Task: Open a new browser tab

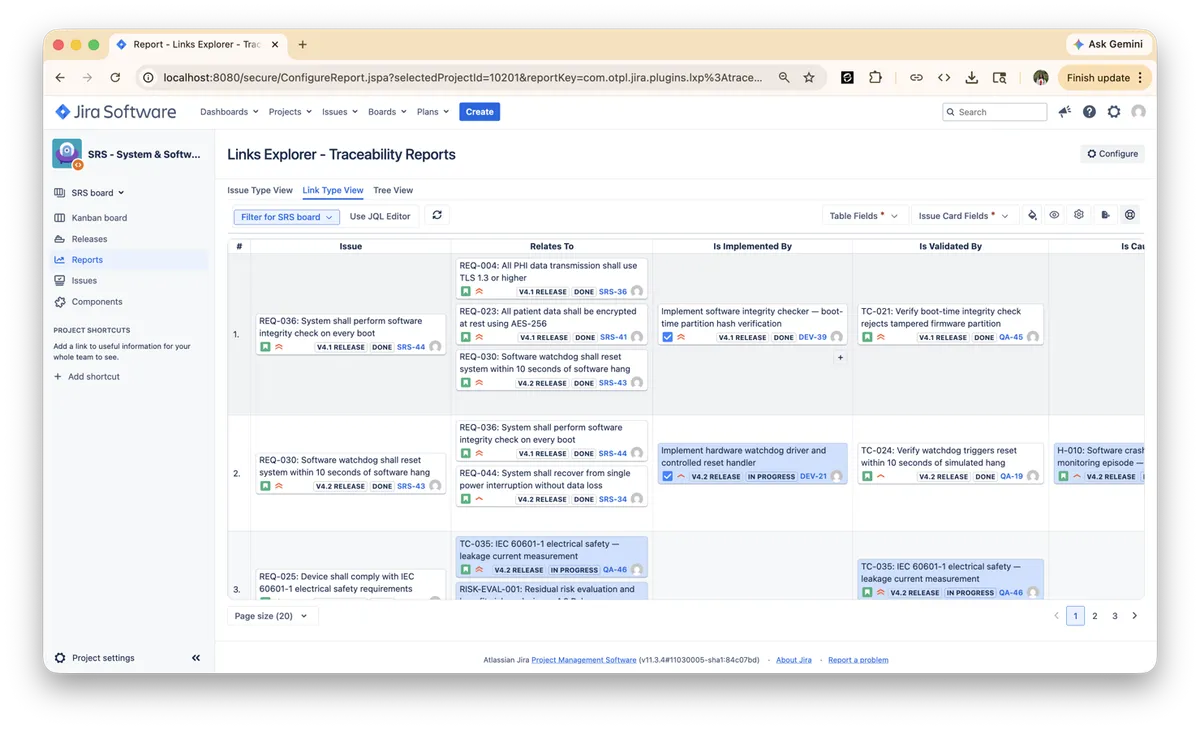Action: 303,44
